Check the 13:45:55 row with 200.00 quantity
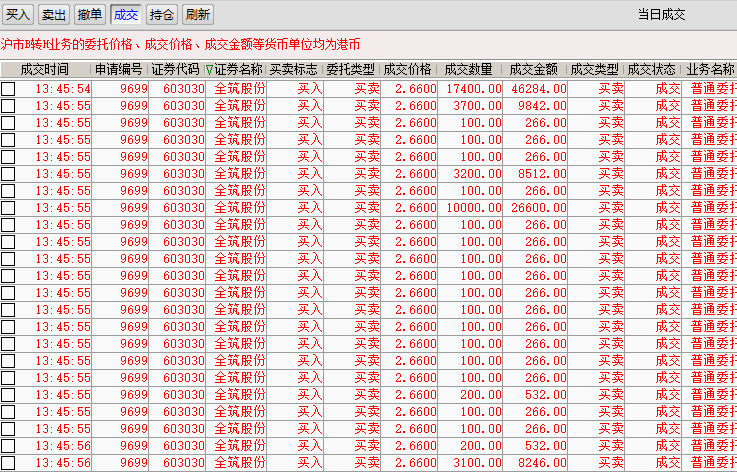 8,395
